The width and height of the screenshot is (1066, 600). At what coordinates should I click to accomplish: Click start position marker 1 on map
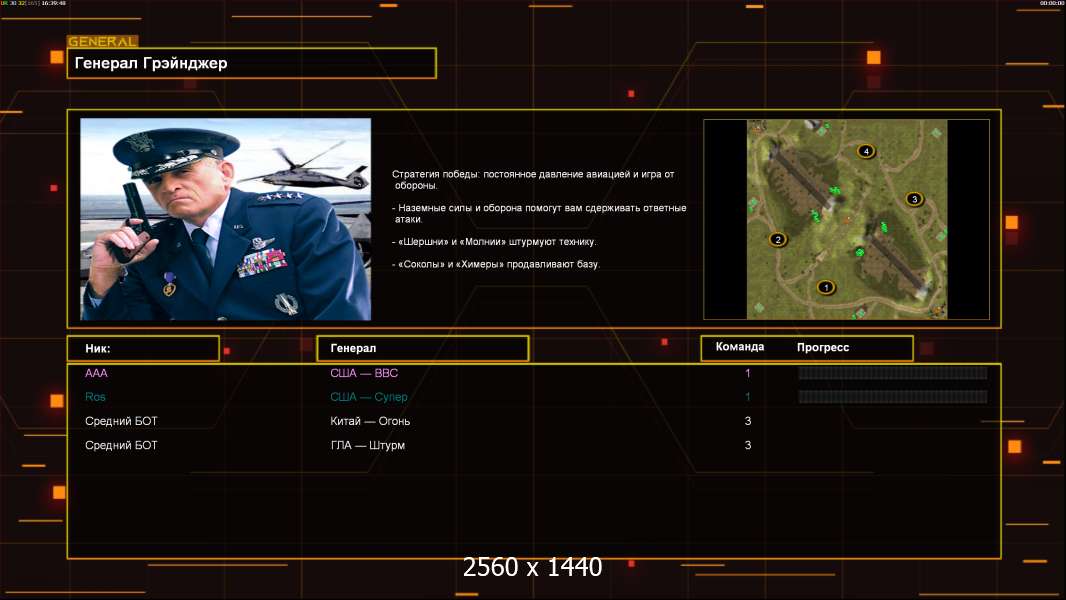point(825,287)
